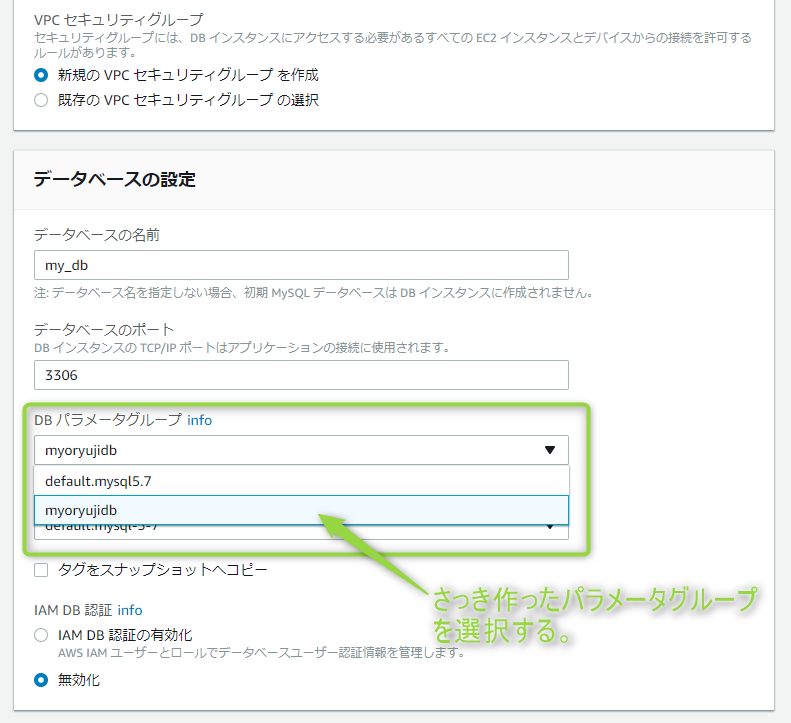Click the dropdown arrow of DB パラメータグループ
Viewport: 791px width, 723px height.
550,450
